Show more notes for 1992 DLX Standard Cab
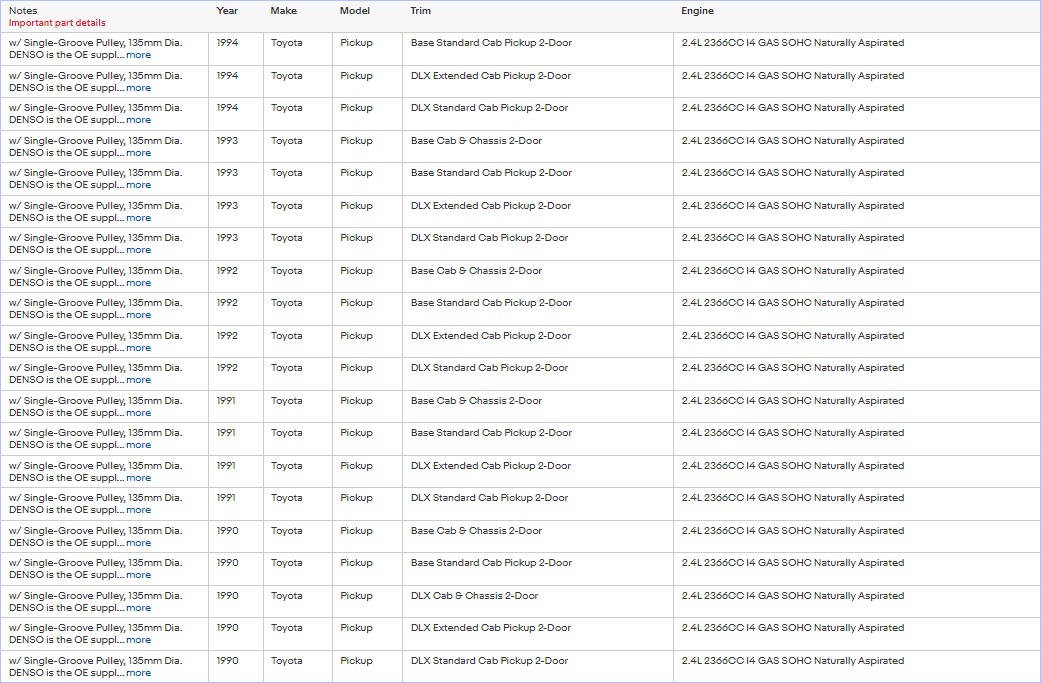 (x=139, y=380)
